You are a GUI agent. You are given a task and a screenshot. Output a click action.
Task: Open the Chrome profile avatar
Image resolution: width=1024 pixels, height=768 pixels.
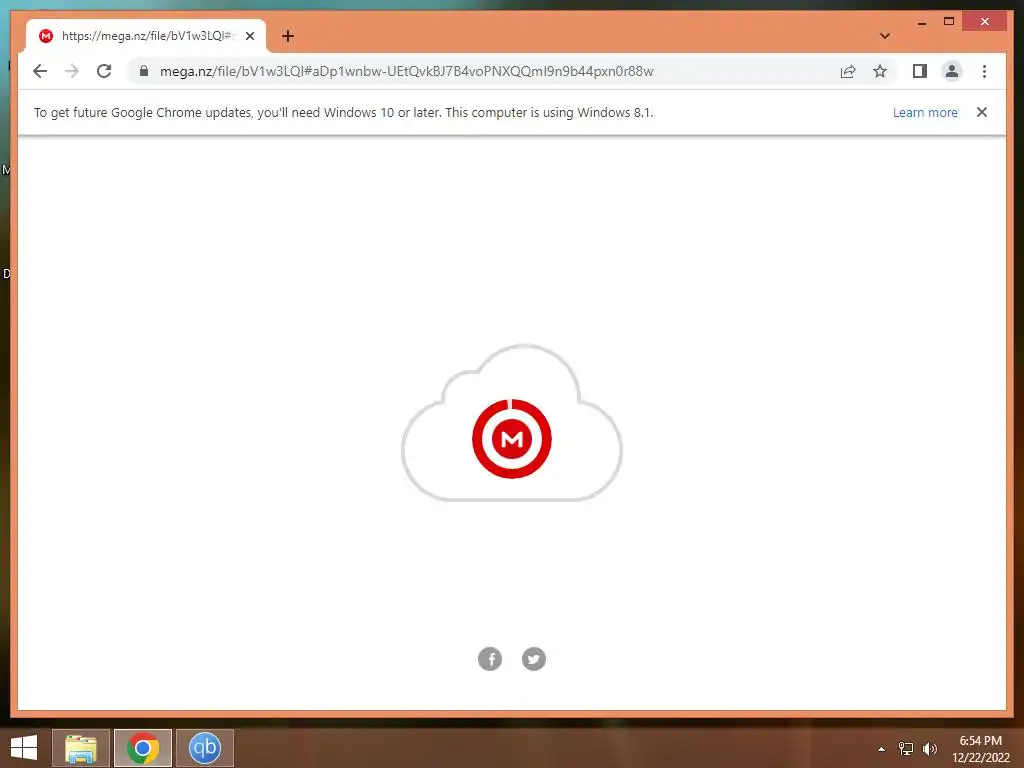[x=952, y=71]
